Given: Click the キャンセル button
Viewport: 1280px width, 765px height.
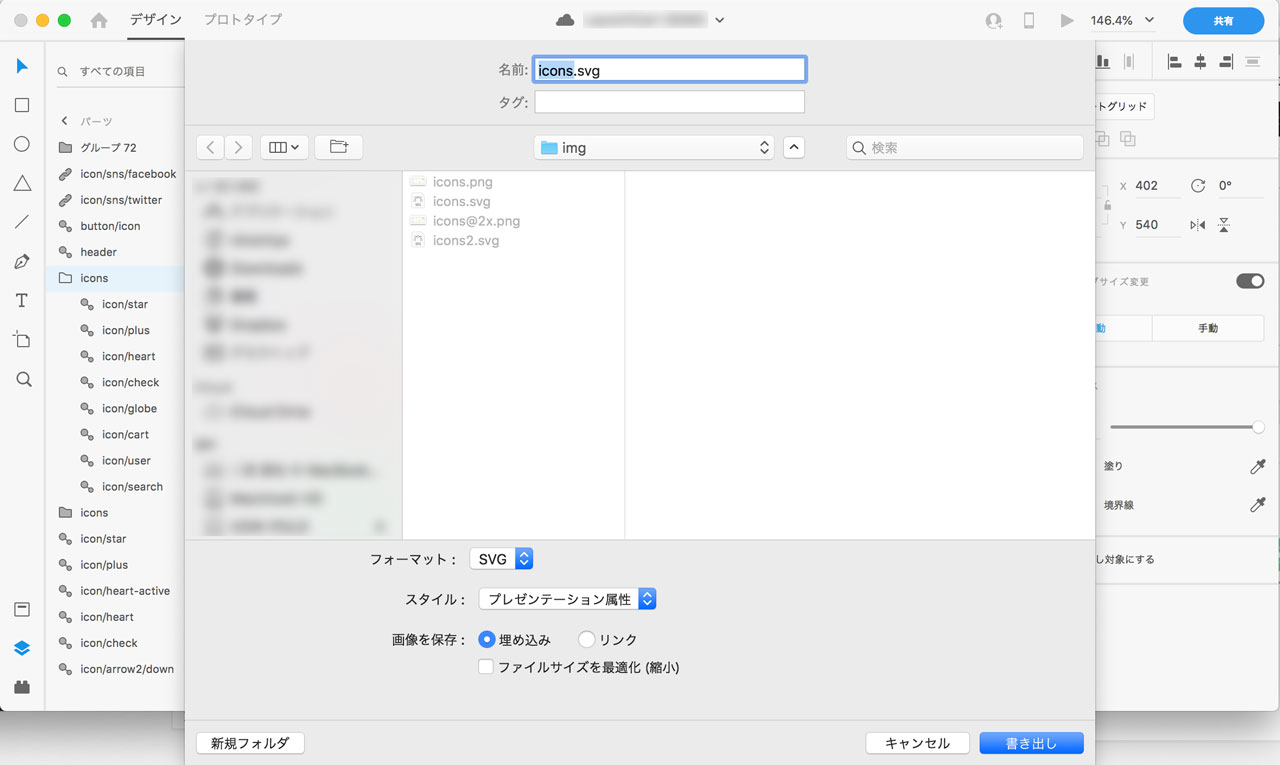Looking at the screenshot, I should [x=917, y=743].
